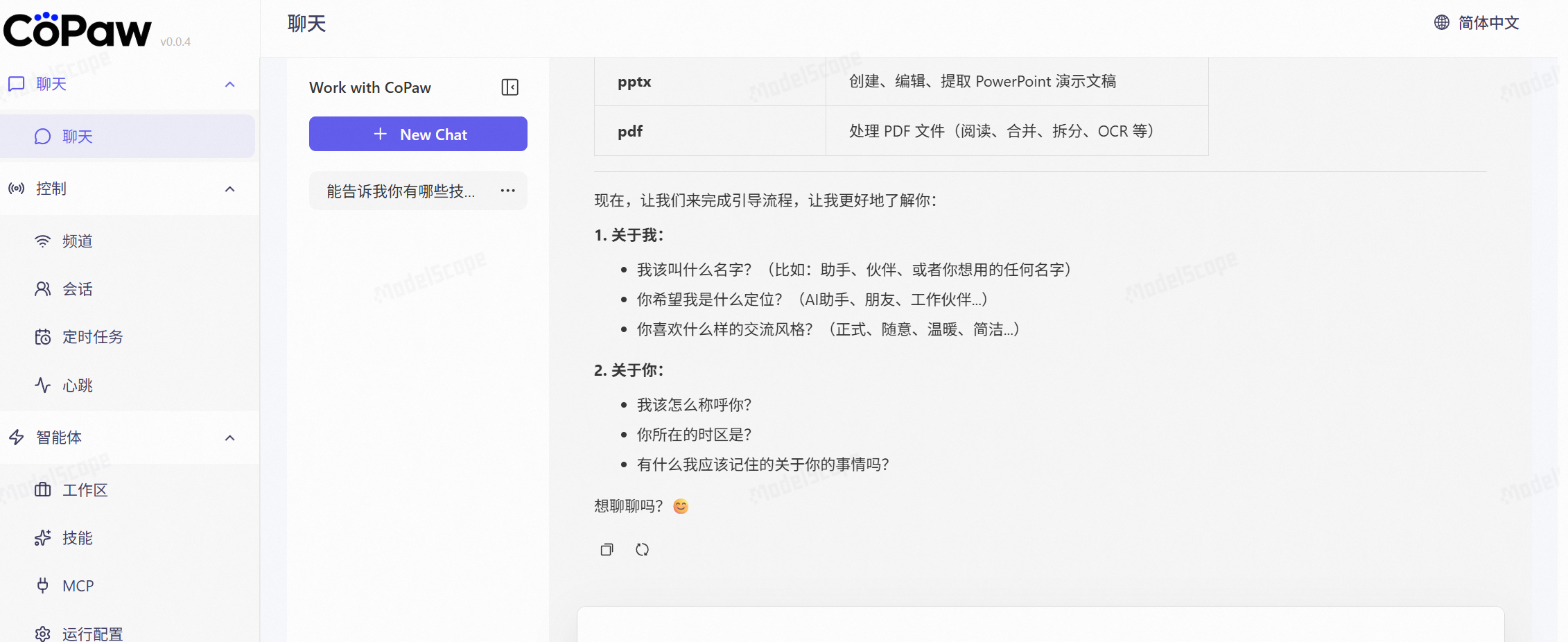Image resolution: width=1568 pixels, height=642 pixels.
Task: Open the MCP plugin icon
Action: coord(43,586)
